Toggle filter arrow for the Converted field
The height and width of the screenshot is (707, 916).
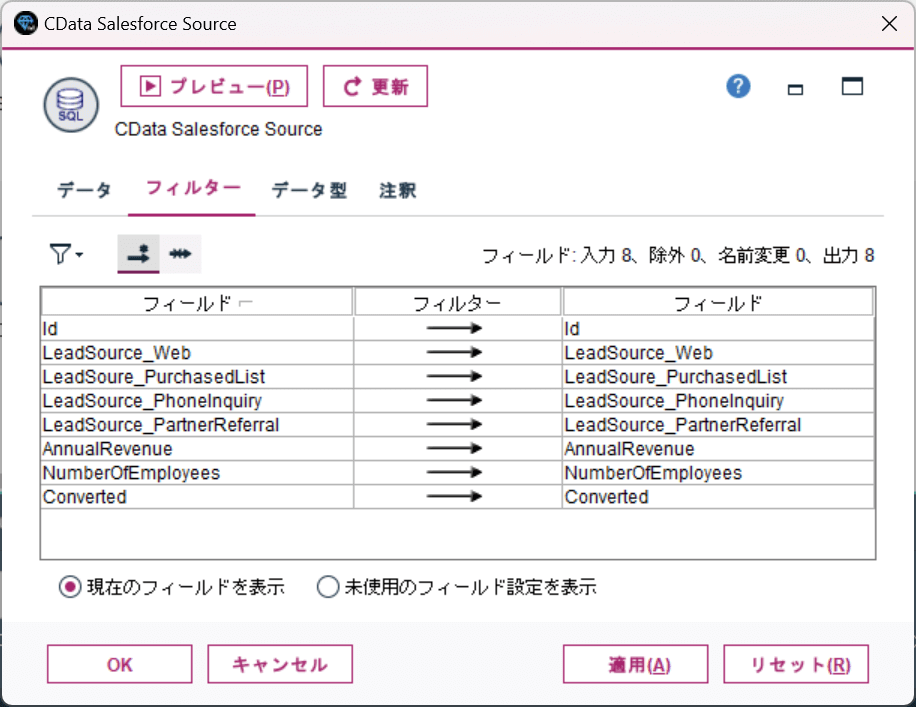pyautogui.click(x=457, y=497)
